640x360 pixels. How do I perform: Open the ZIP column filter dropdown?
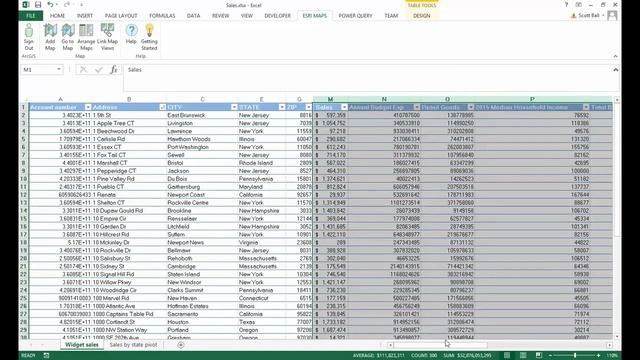(x=309, y=107)
